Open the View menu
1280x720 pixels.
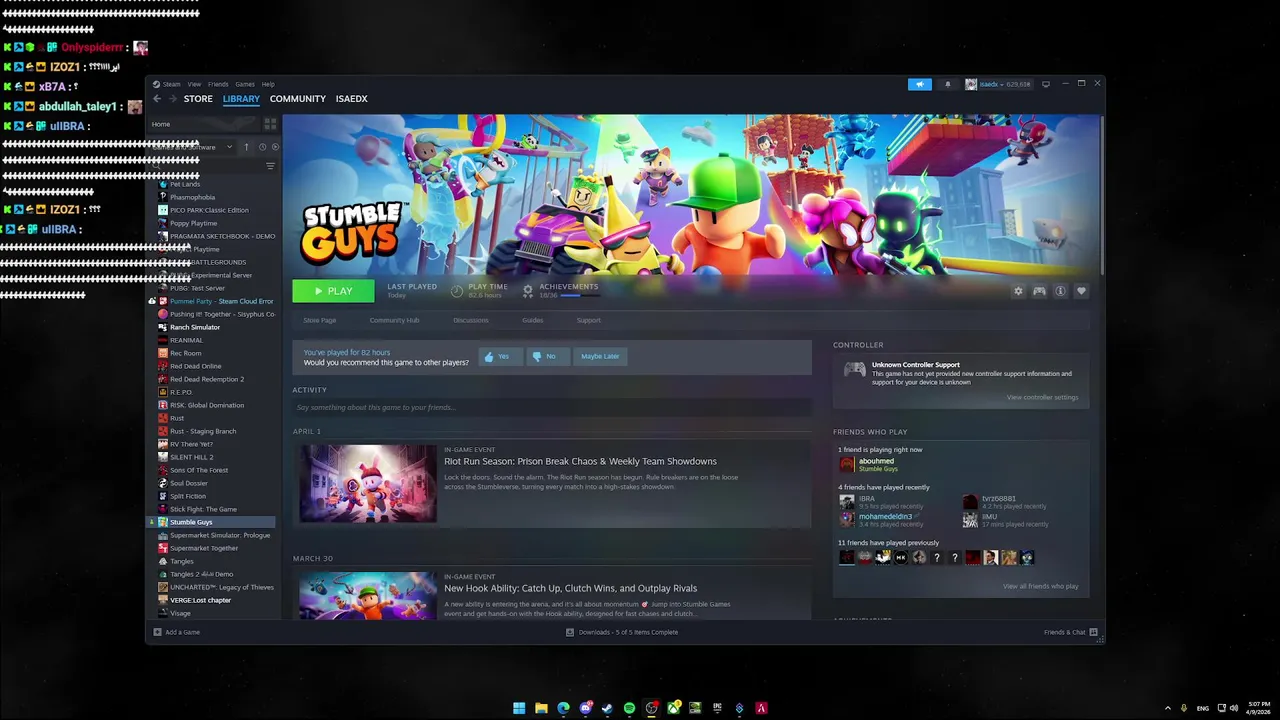pyautogui.click(x=194, y=84)
